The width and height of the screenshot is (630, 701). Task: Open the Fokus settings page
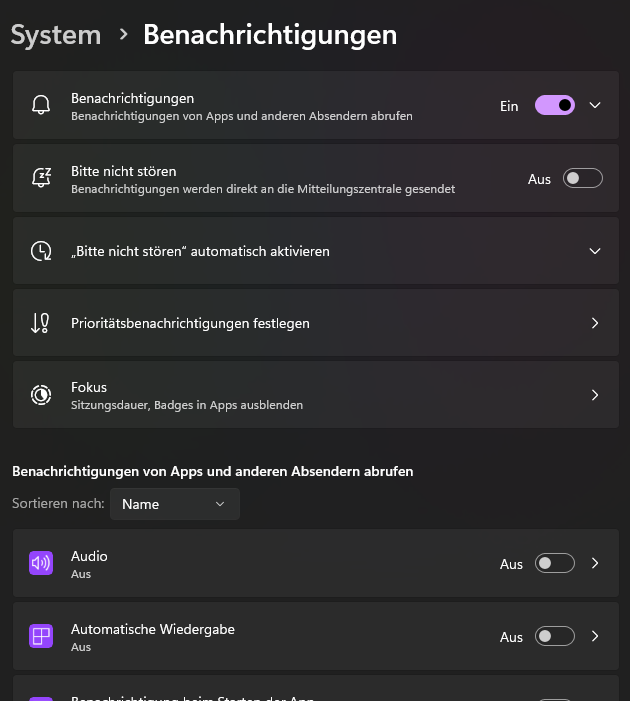(595, 395)
